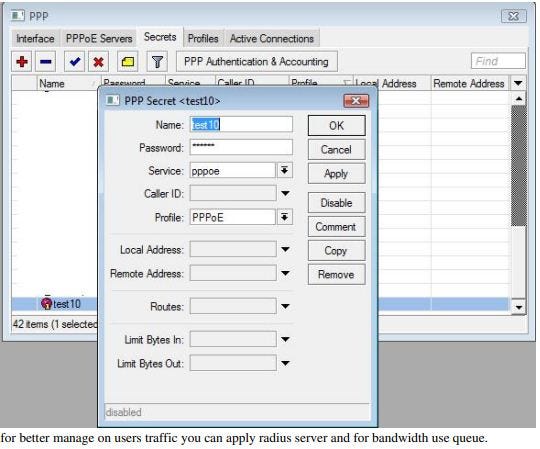This screenshot has height=449, width=540.
Task: Click the test10 user icon in the list
Action: 46,303
